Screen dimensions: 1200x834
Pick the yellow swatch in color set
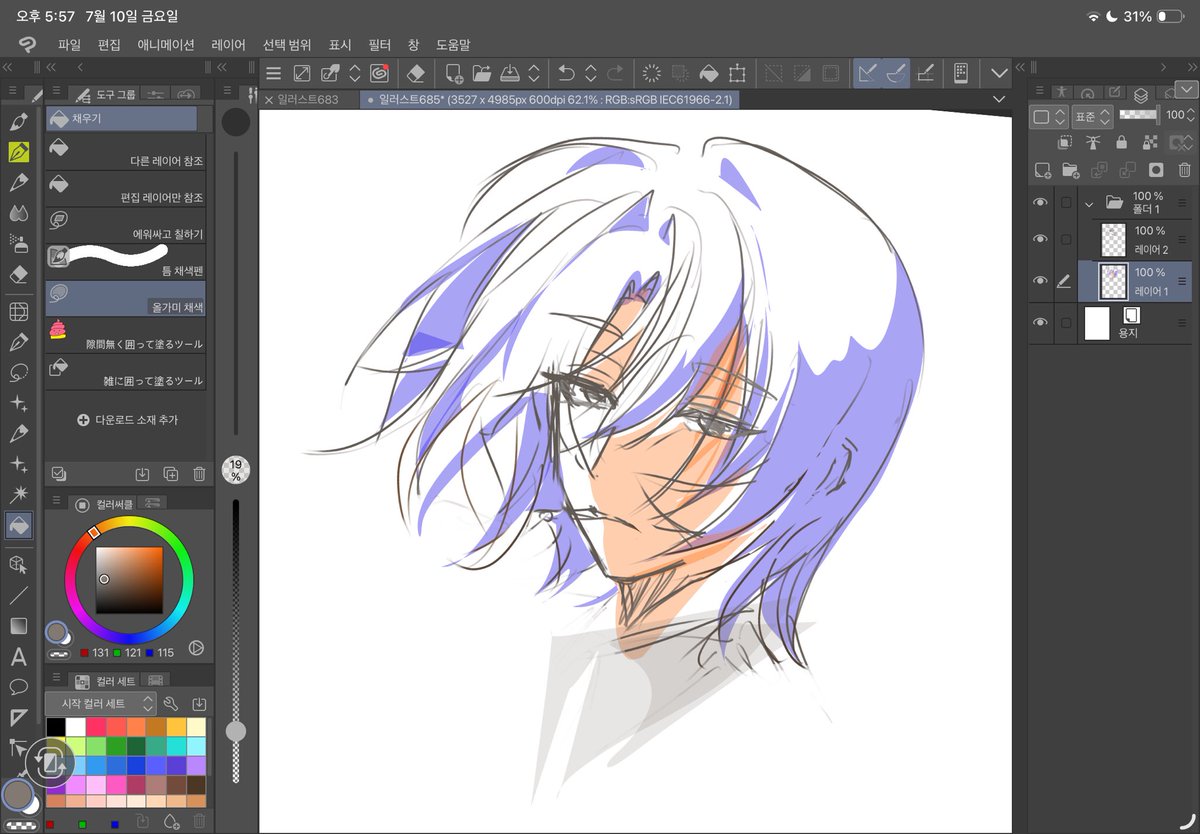click(x=174, y=727)
